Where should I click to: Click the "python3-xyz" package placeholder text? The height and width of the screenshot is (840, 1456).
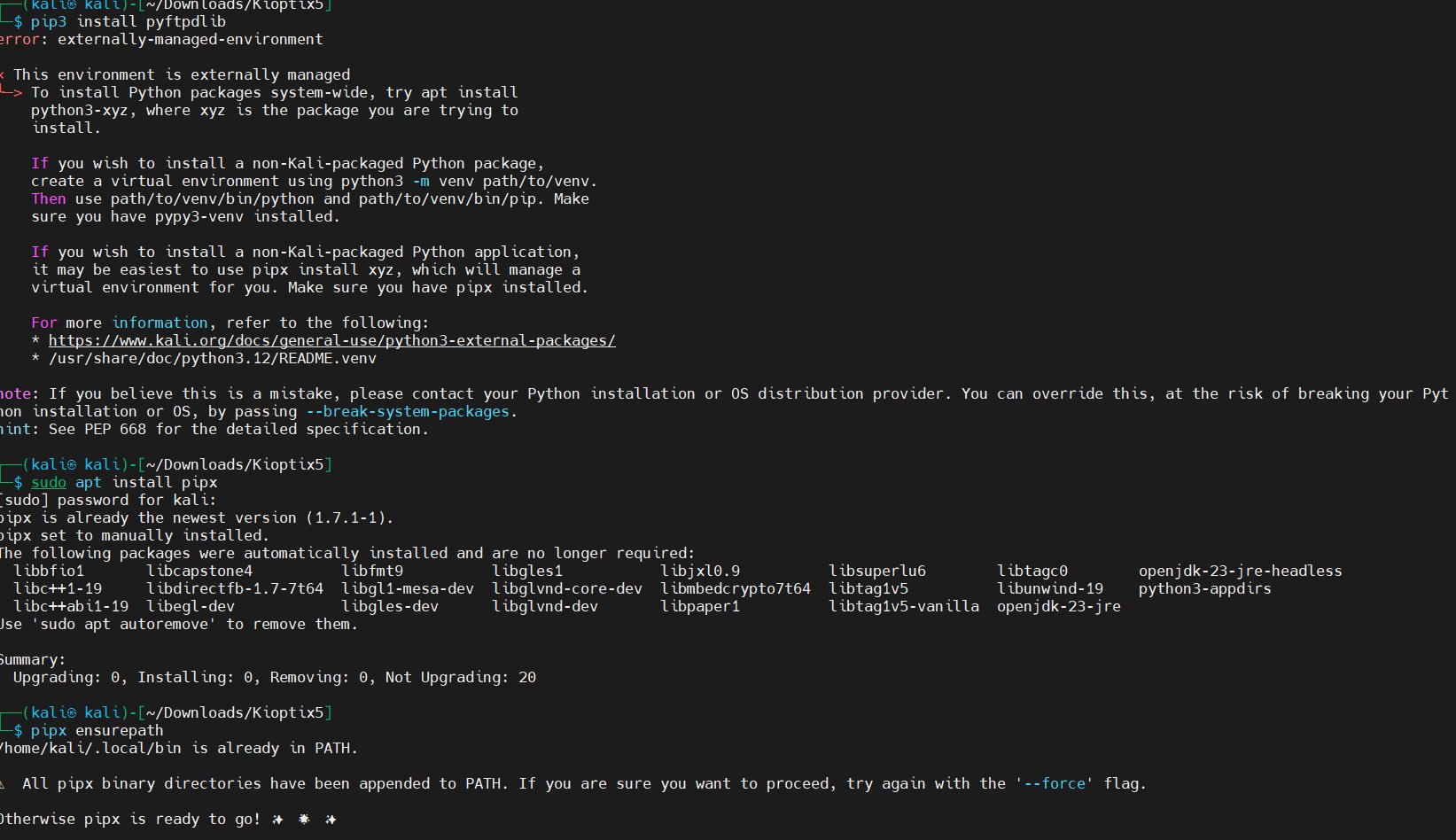pyautogui.click(x=80, y=110)
